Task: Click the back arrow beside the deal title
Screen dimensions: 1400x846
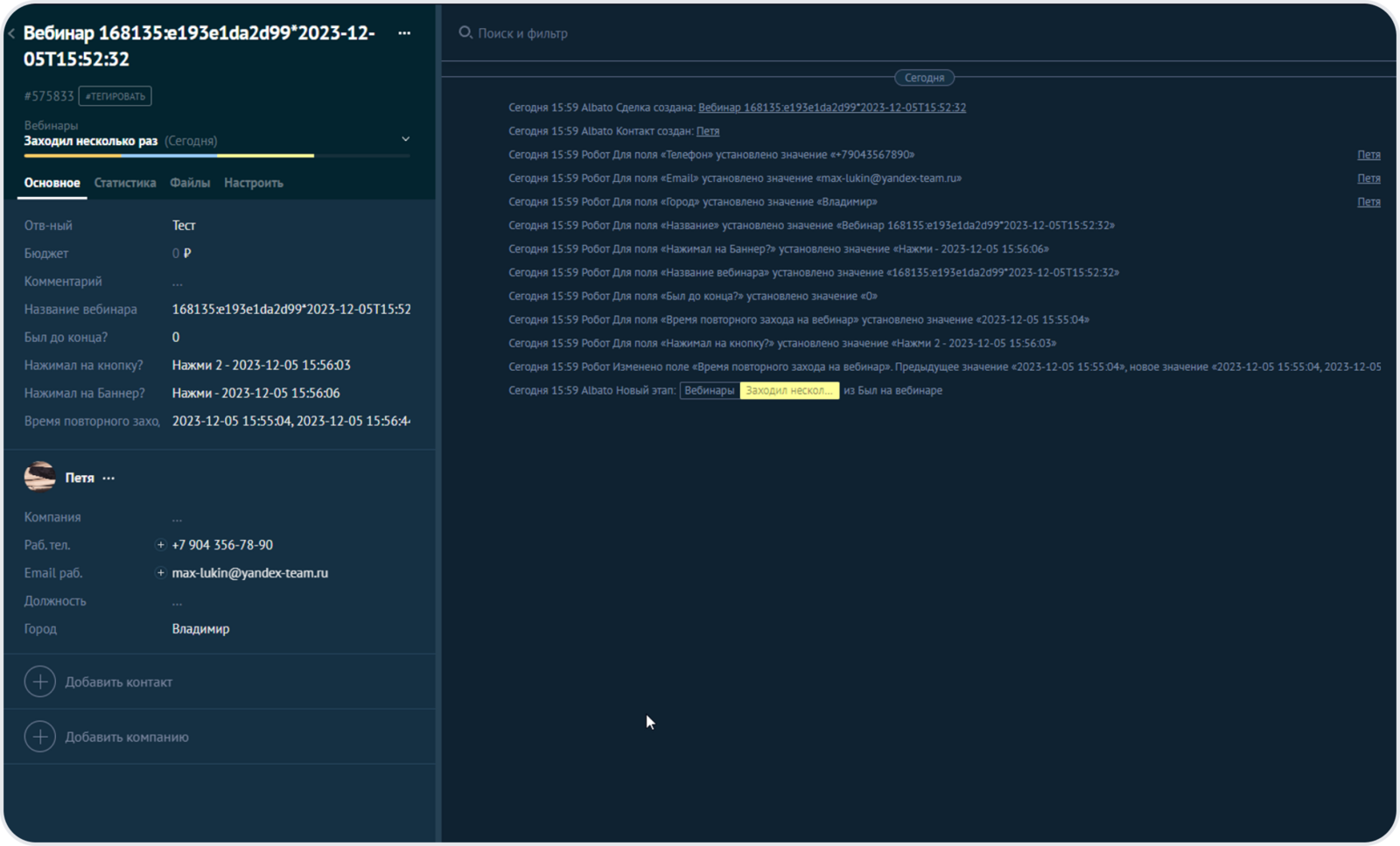Action: (11, 34)
